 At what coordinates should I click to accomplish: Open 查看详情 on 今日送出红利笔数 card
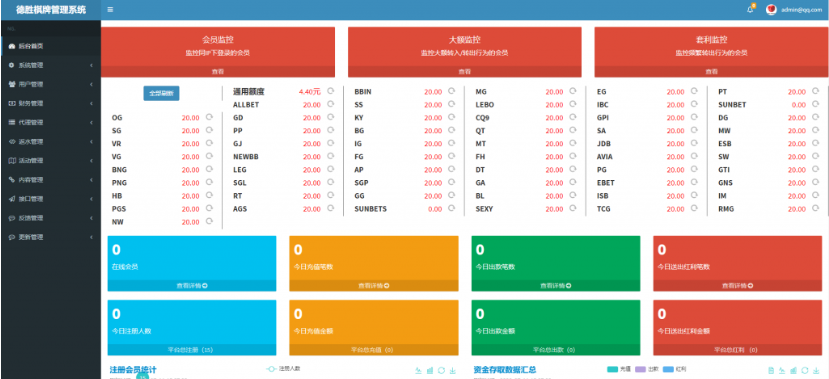click(738, 285)
